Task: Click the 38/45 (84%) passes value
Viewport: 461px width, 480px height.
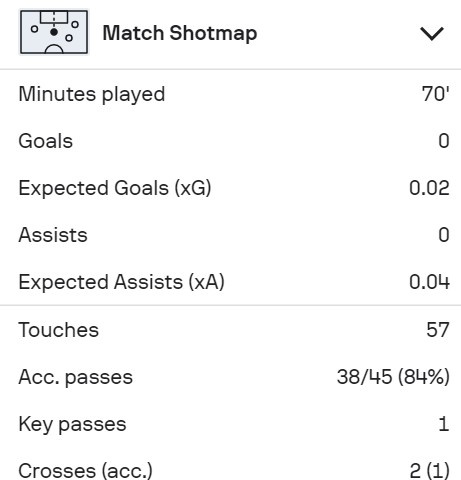Action: [x=393, y=377]
